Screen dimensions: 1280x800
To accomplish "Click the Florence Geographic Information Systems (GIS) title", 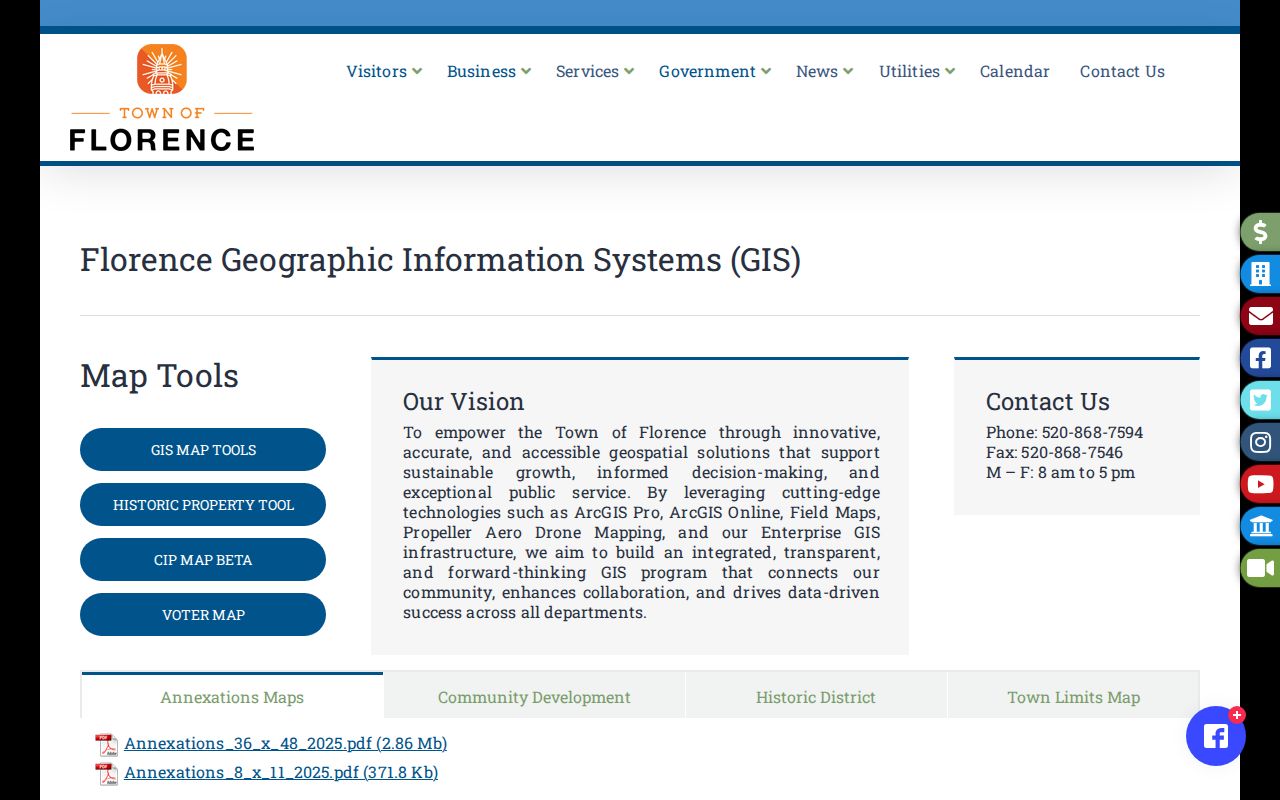I will [x=440, y=260].
